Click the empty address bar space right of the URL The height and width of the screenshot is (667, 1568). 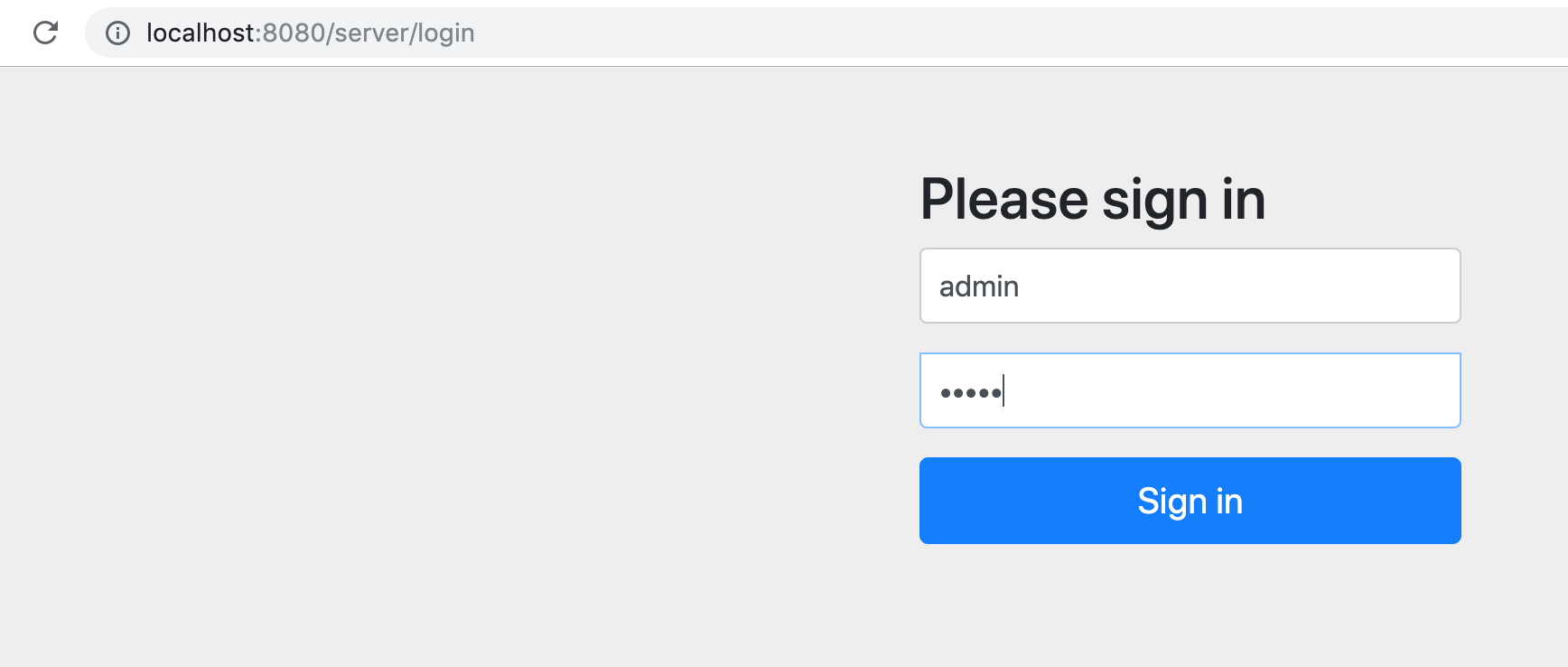tap(994, 33)
